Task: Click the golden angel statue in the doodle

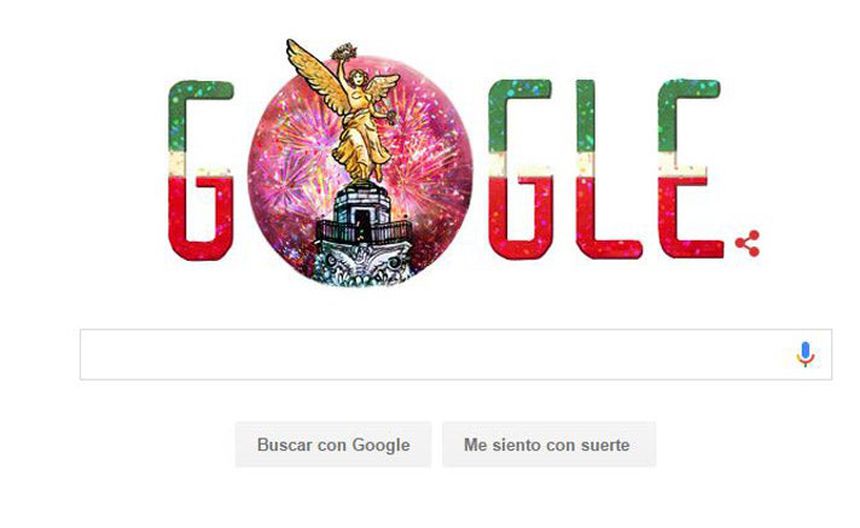Action: (351, 112)
